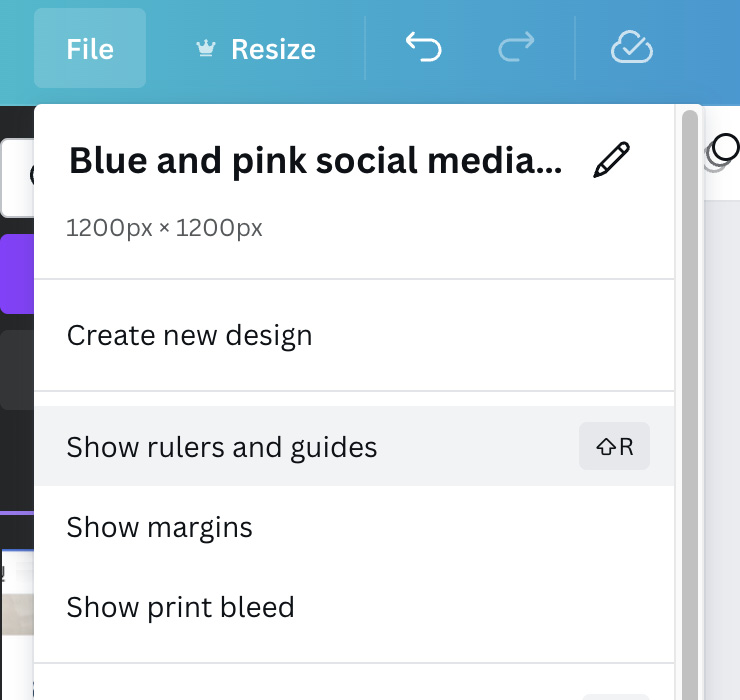This screenshot has height=700, width=740.
Task: Toggle Show print bleed option
Action: click(x=354, y=607)
